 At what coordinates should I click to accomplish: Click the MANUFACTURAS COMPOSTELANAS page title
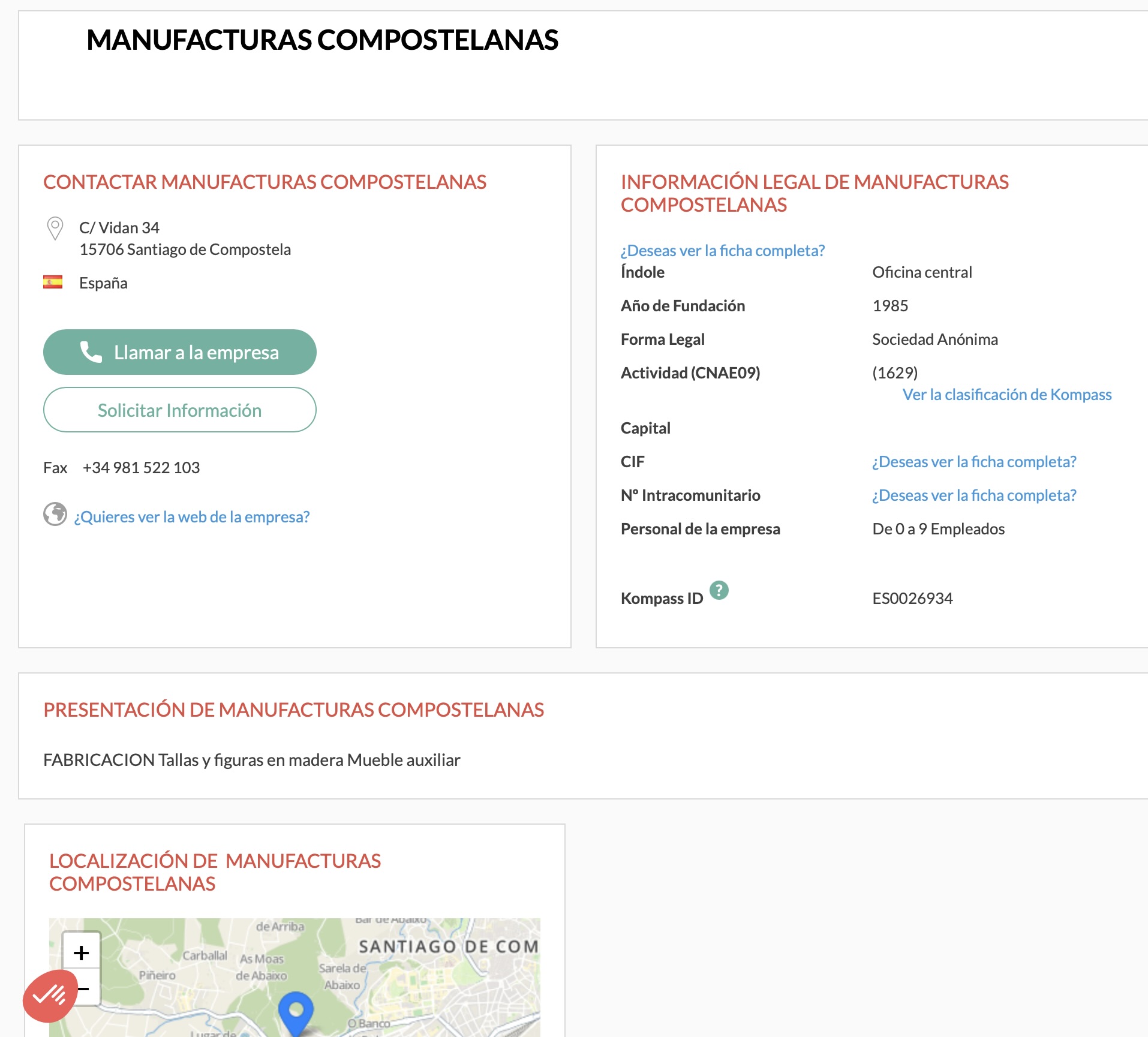pos(322,40)
